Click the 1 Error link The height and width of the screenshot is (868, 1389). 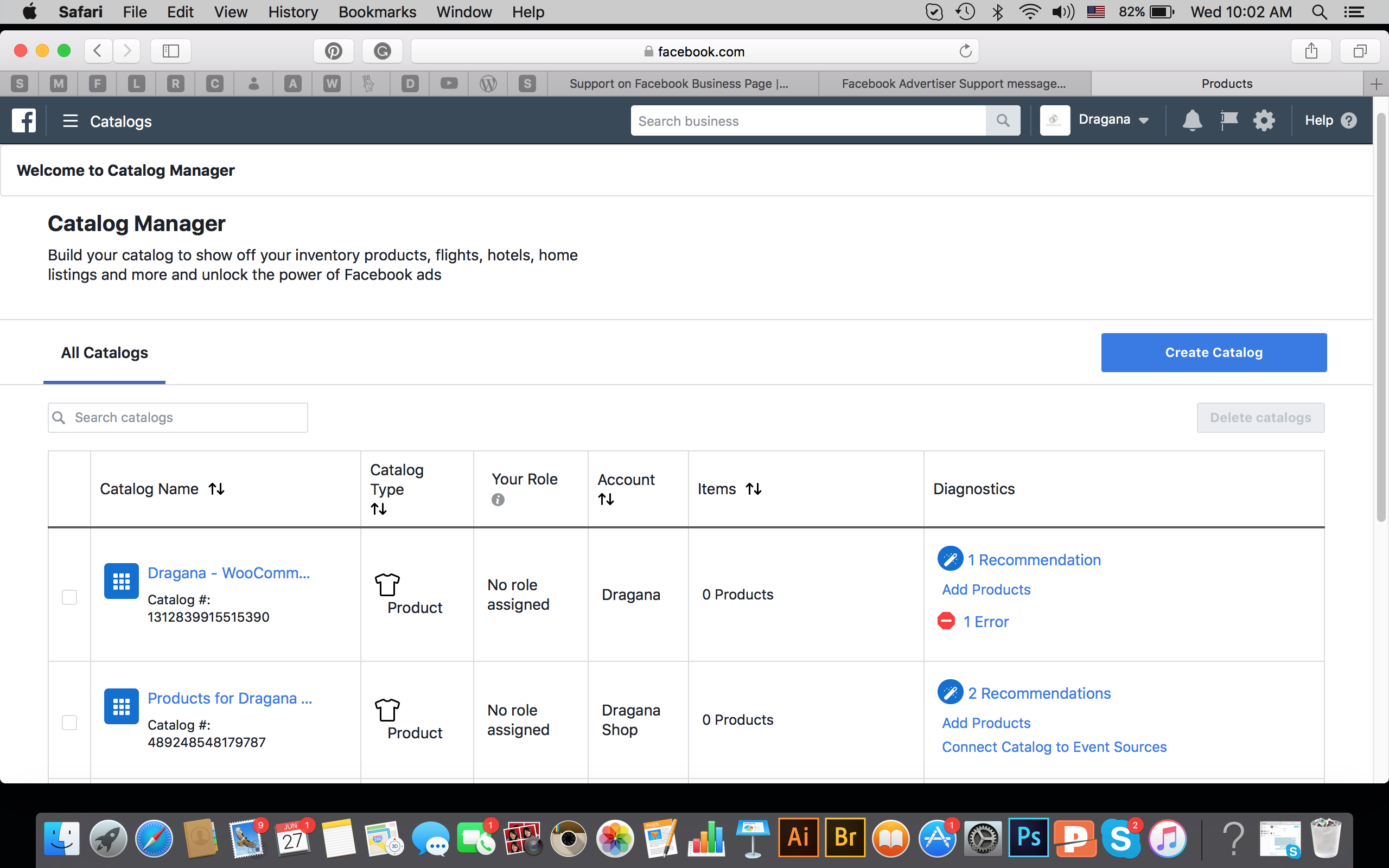985,622
